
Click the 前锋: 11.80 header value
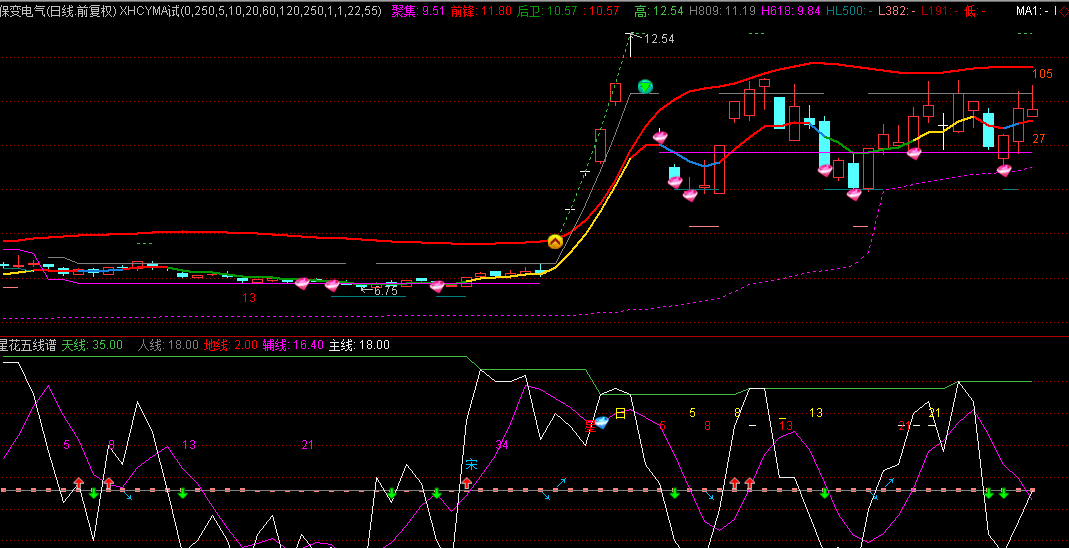tap(481, 11)
